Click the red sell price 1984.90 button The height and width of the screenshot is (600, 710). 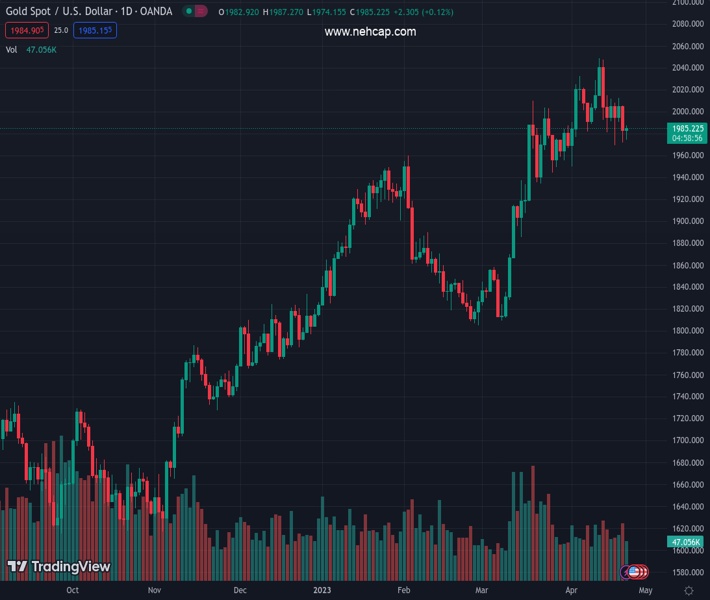coord(27,31)
